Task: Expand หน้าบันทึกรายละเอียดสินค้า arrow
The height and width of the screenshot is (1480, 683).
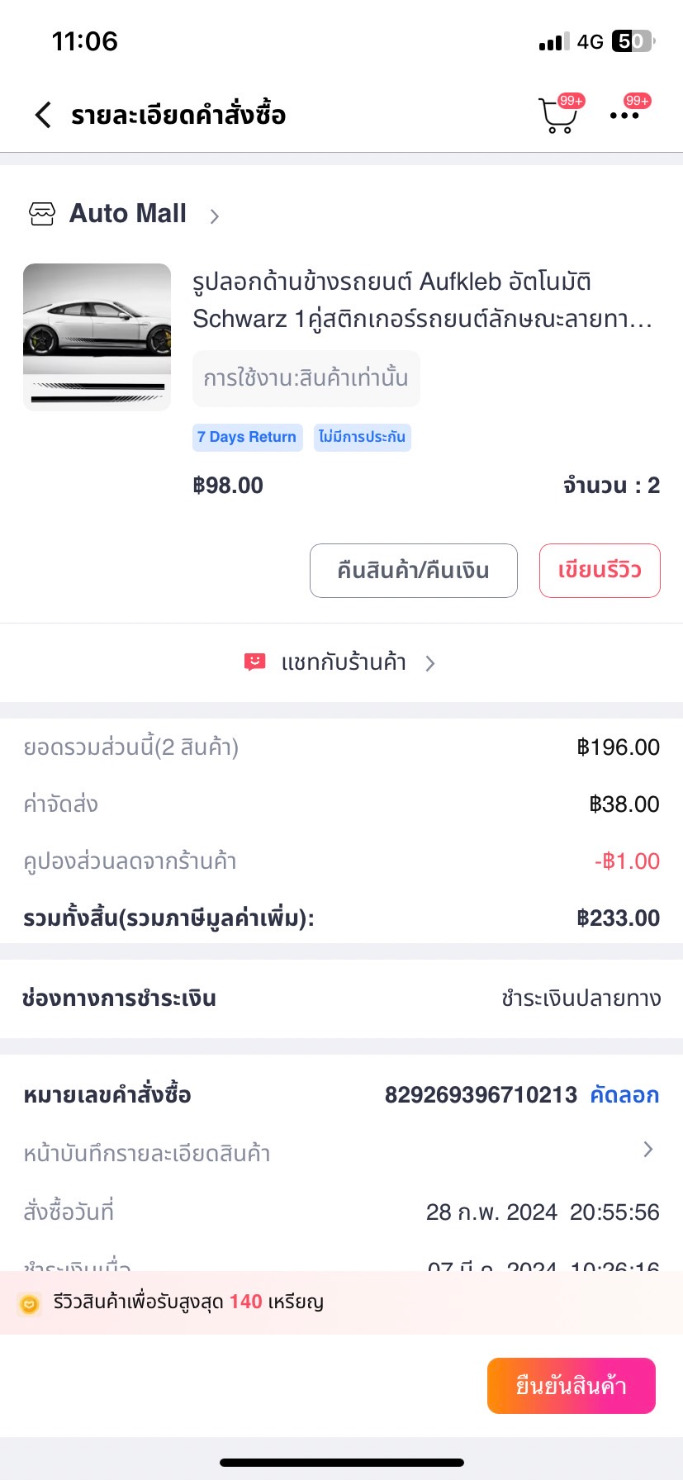Action: [x=648, y=1150]
